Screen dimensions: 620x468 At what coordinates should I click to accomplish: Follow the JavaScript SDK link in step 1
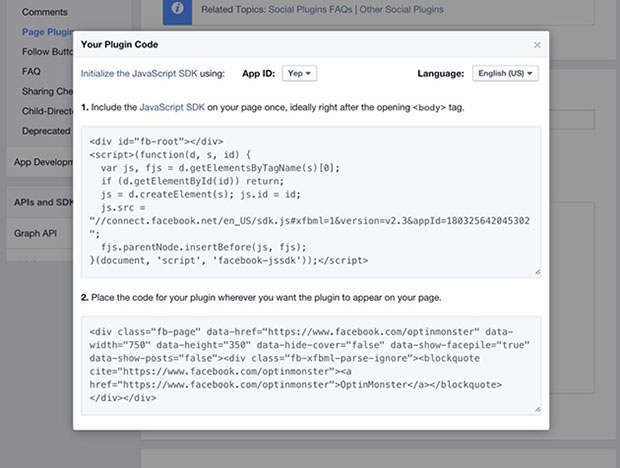point(172,107)
